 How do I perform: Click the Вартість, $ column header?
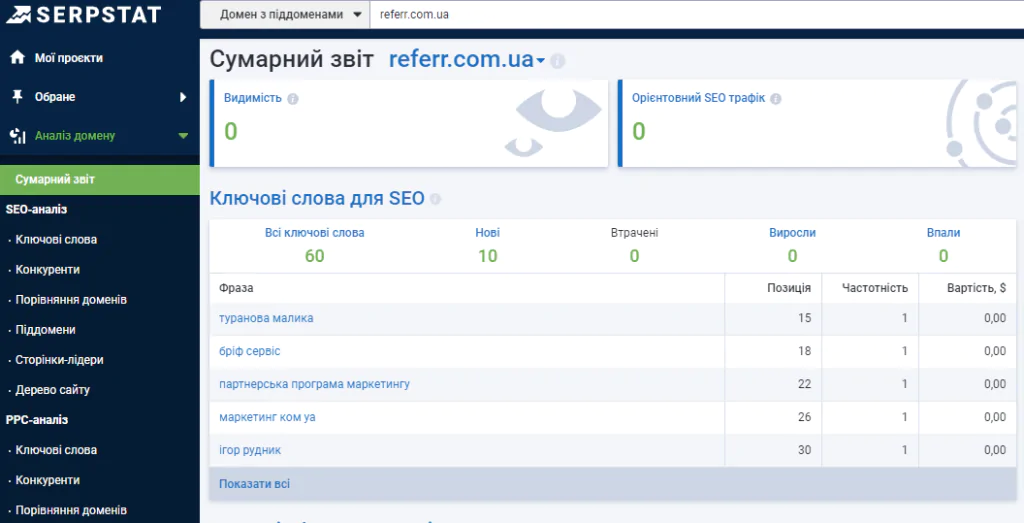point(976,288)
